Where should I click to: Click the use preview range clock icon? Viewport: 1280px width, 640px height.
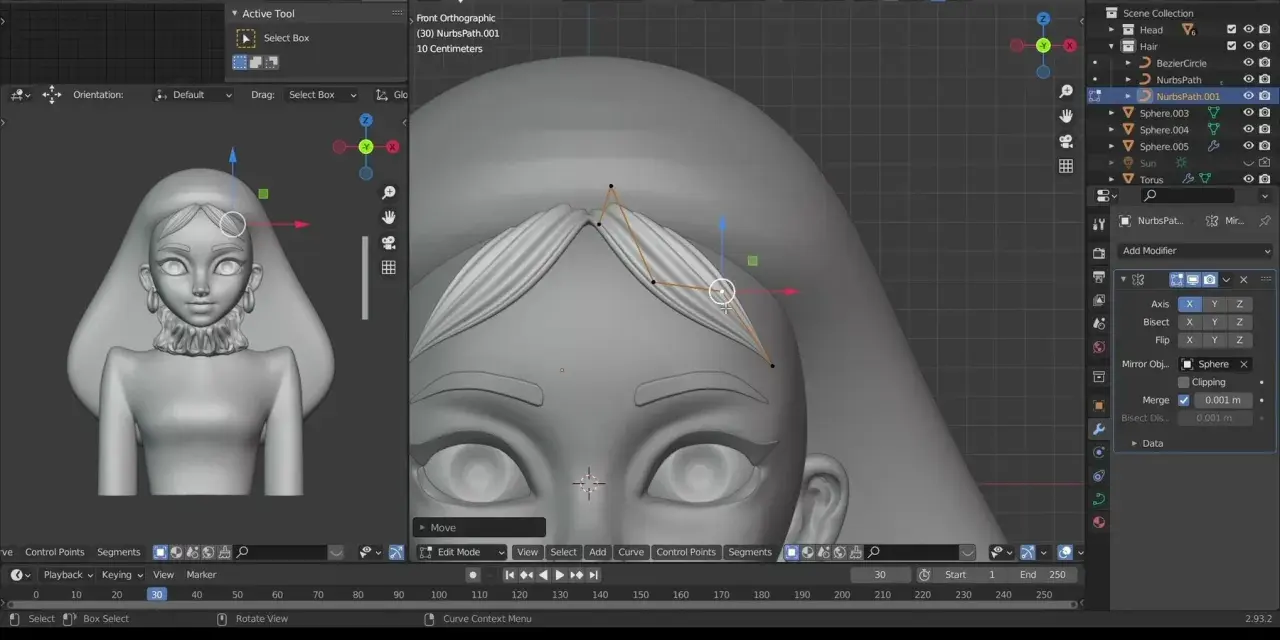click(x=924, y=575)
